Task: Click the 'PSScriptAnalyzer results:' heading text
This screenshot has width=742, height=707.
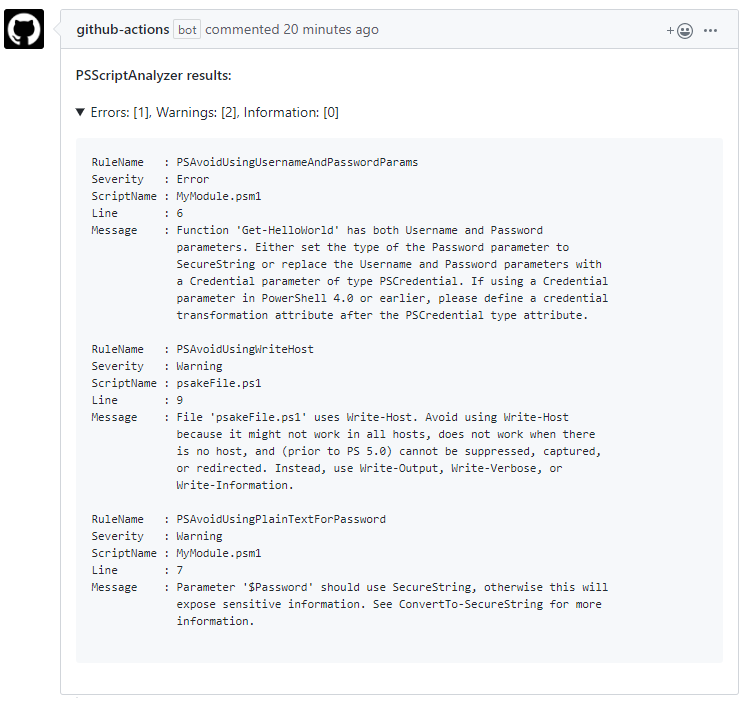Action: click(x=153, y=75)
